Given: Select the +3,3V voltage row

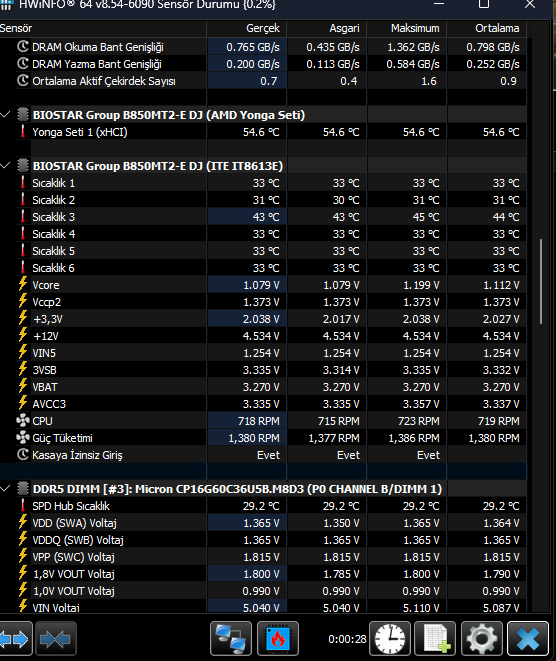Looking at the screenshot, I should 263,319.
